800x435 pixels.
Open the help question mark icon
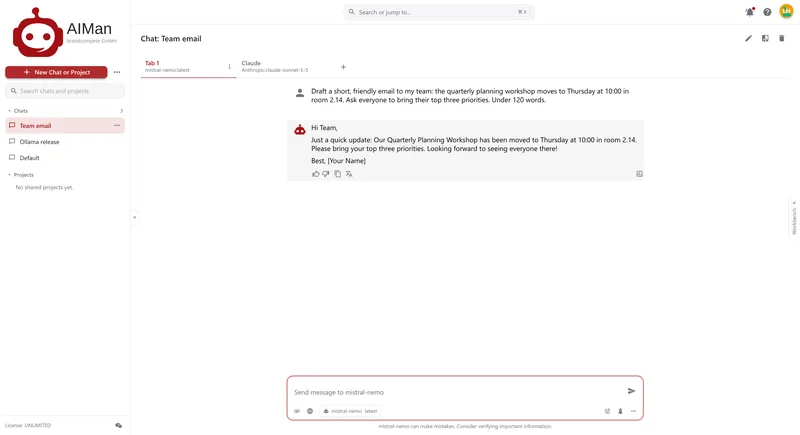click(767, 12)
